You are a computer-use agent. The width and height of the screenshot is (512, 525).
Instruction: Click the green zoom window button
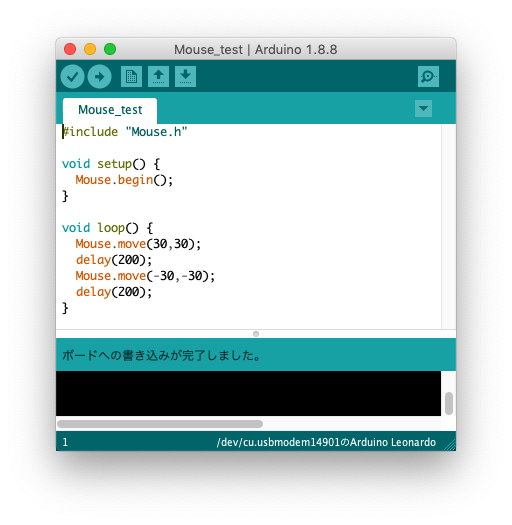point(110,49)
